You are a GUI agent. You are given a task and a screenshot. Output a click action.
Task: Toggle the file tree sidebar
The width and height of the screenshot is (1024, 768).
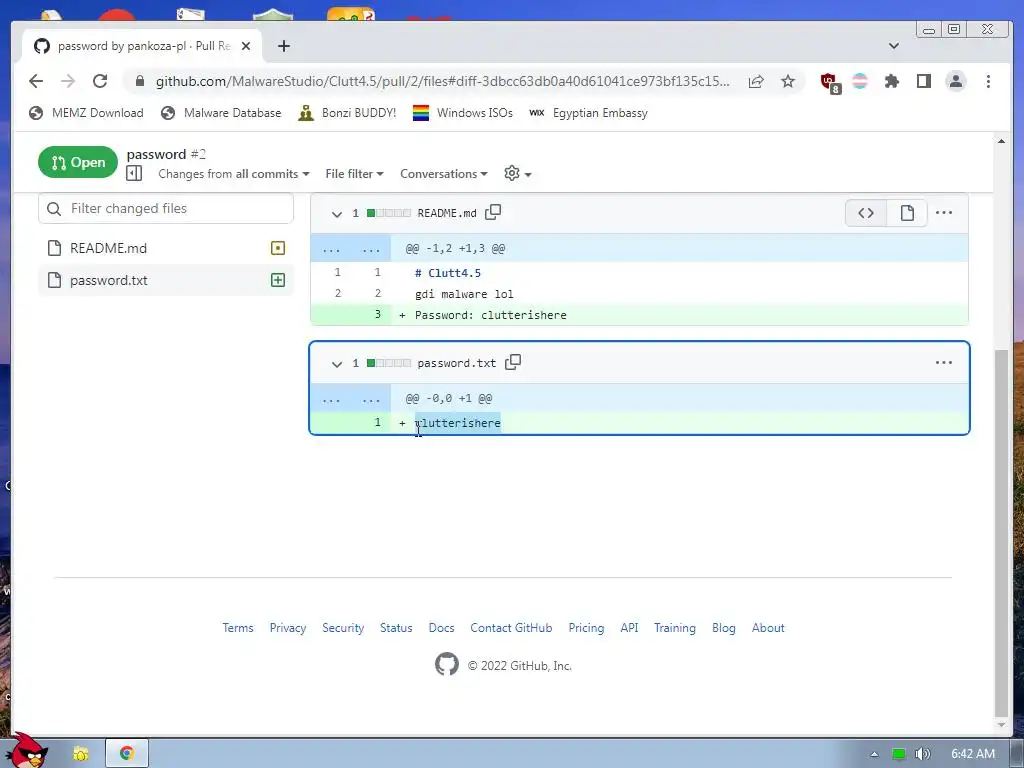point(134,173)
